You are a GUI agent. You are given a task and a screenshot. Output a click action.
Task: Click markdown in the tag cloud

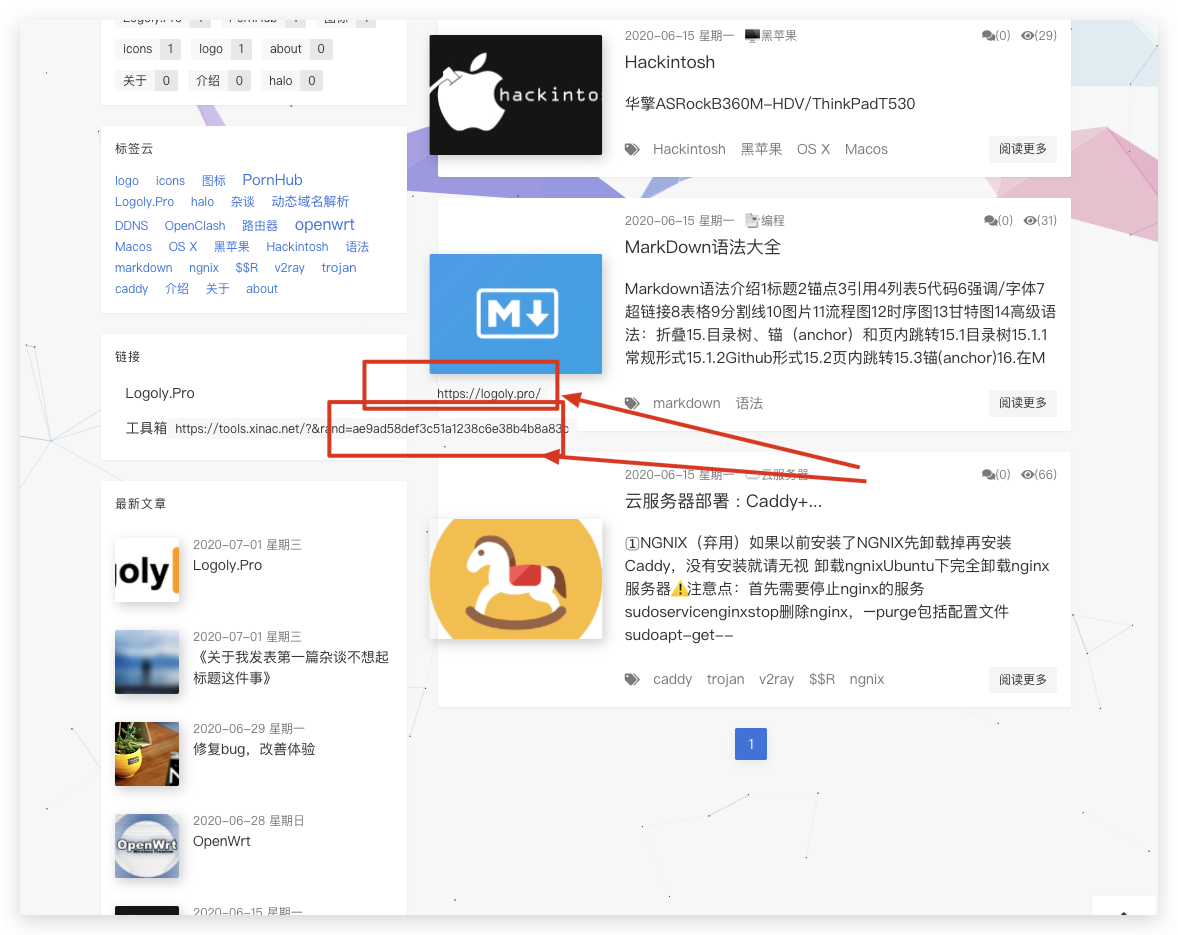click(x=143, y=267)
